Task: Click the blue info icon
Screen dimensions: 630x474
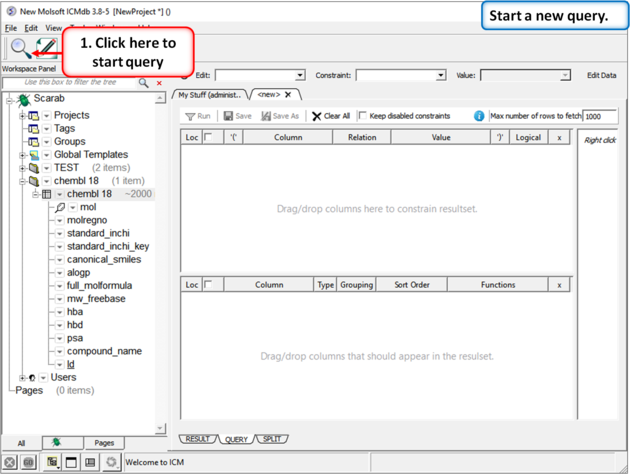Action: 479,116
